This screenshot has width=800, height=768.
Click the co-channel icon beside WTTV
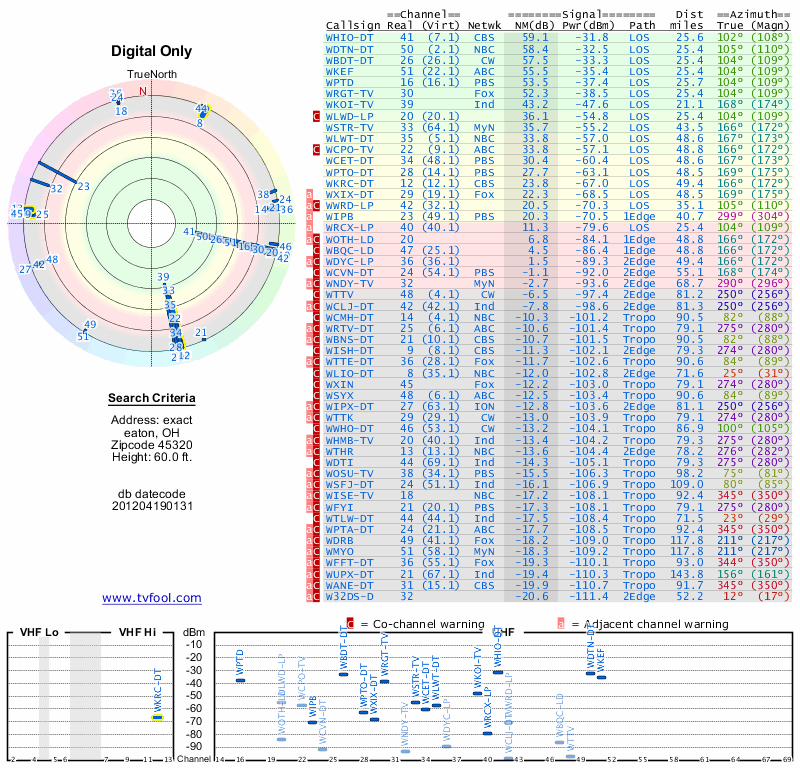tap(316, 294)
